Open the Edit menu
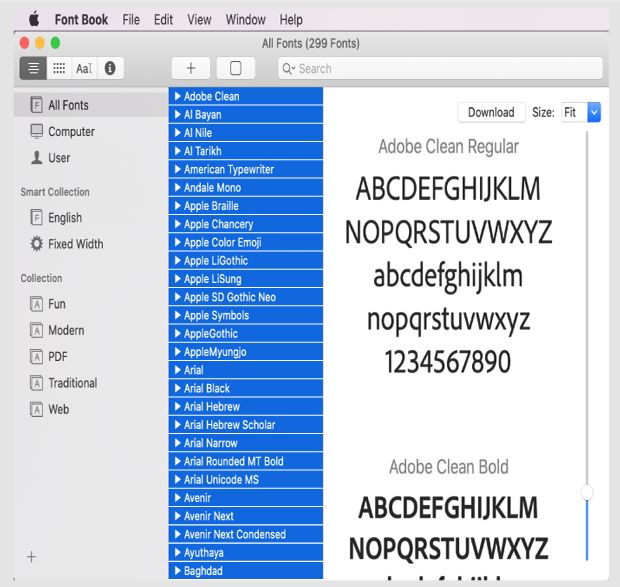620x587 pixels. 163,19
